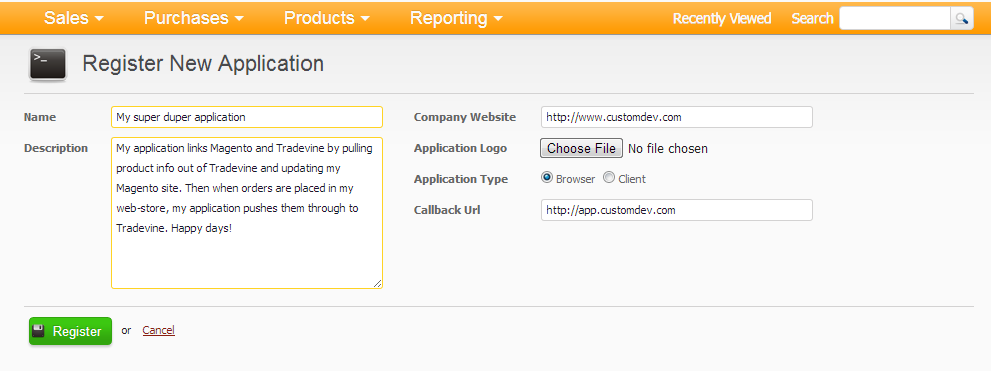This screenshot has width=991, height=371.
Task: Click inside the Description text area
Action: pos(247,213)
